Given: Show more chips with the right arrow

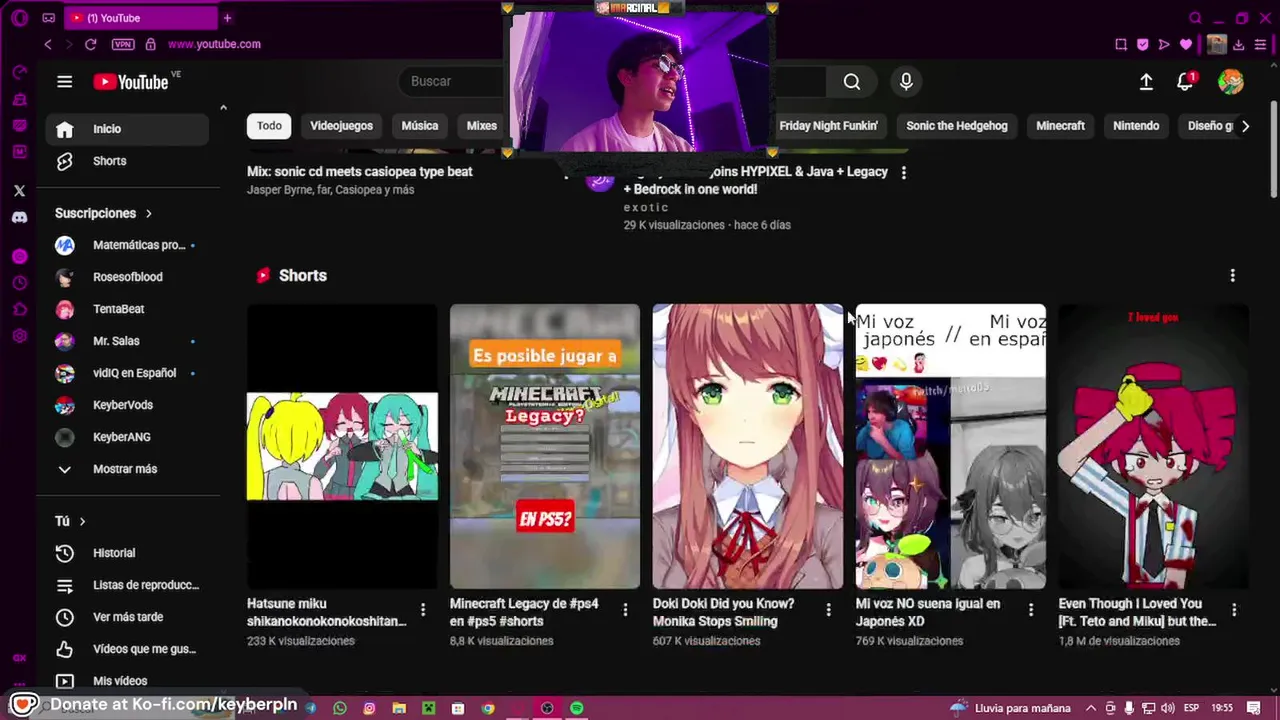Looking at the screenshot, I should [x=1245, y=126].
